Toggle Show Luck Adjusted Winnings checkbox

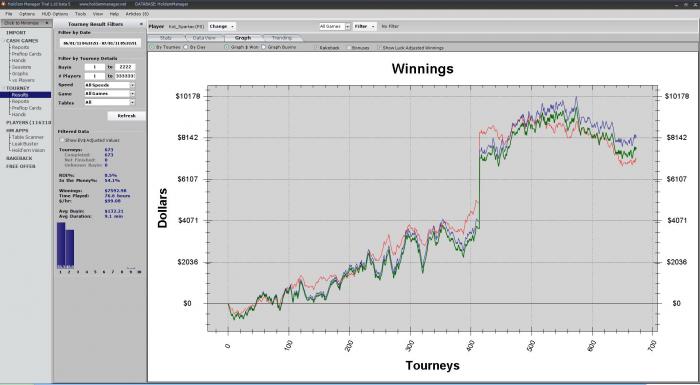click(379, 47)
